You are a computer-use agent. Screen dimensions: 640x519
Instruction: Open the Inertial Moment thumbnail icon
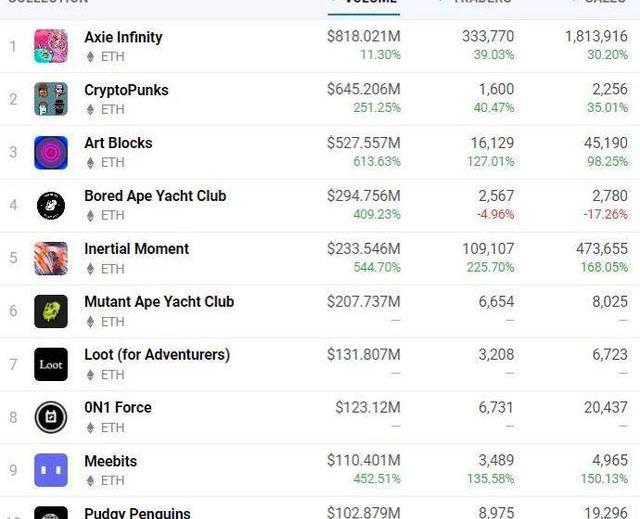(x=51, y=258)
